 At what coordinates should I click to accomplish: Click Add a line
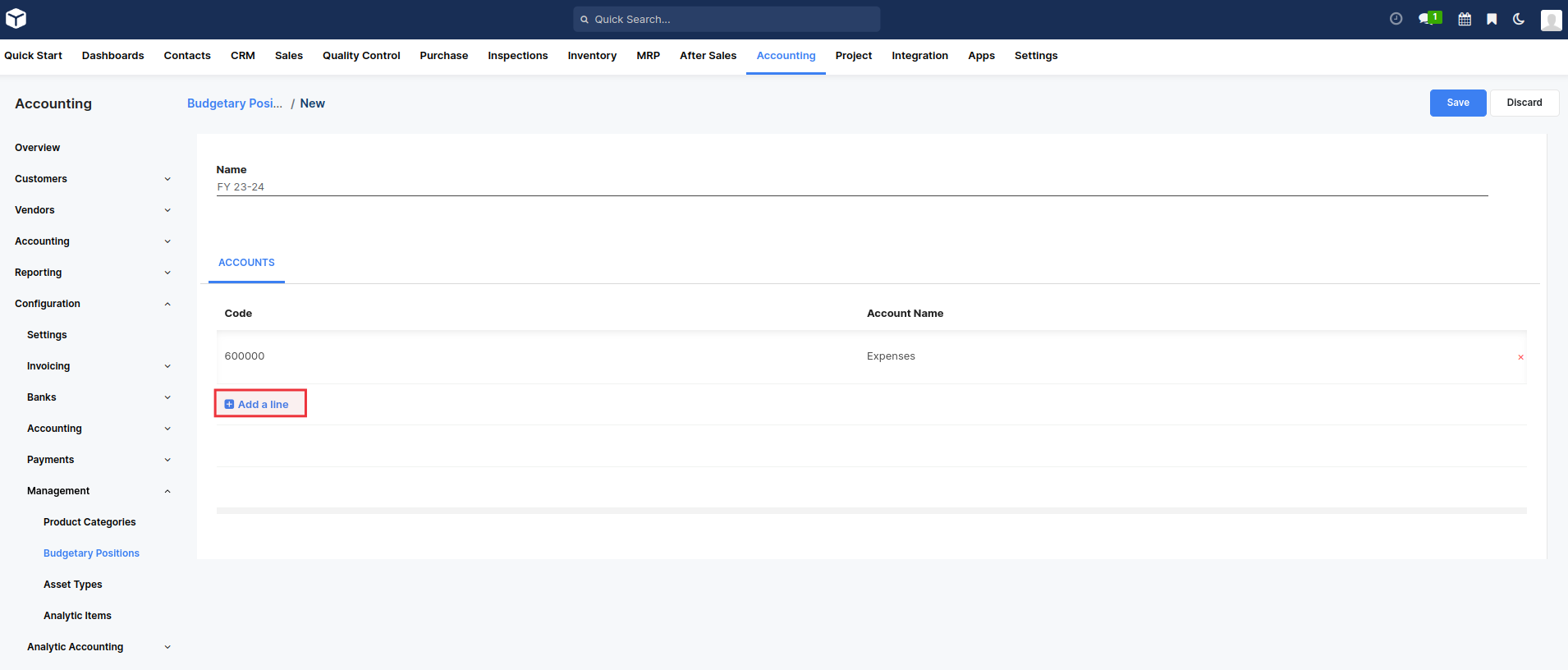[x=257, y=404]
